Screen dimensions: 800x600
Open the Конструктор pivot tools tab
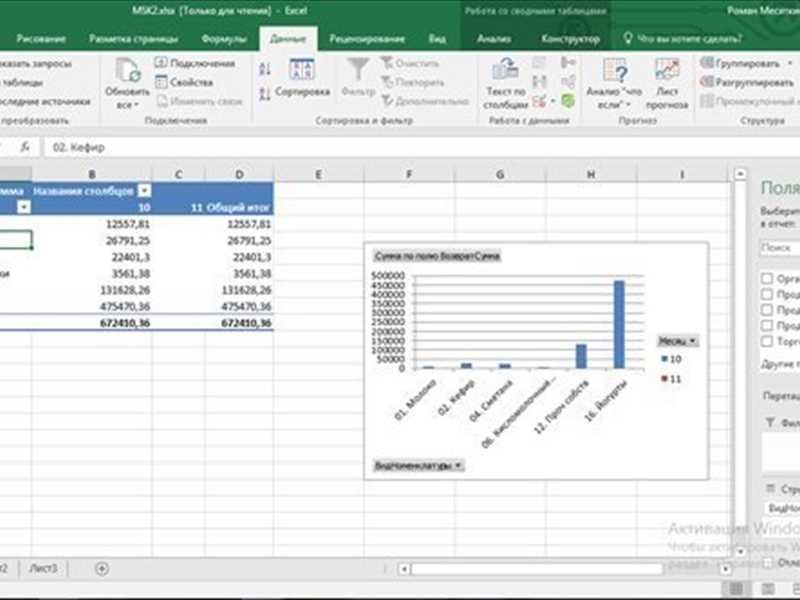pyautogui.click(x=570, y=39)
